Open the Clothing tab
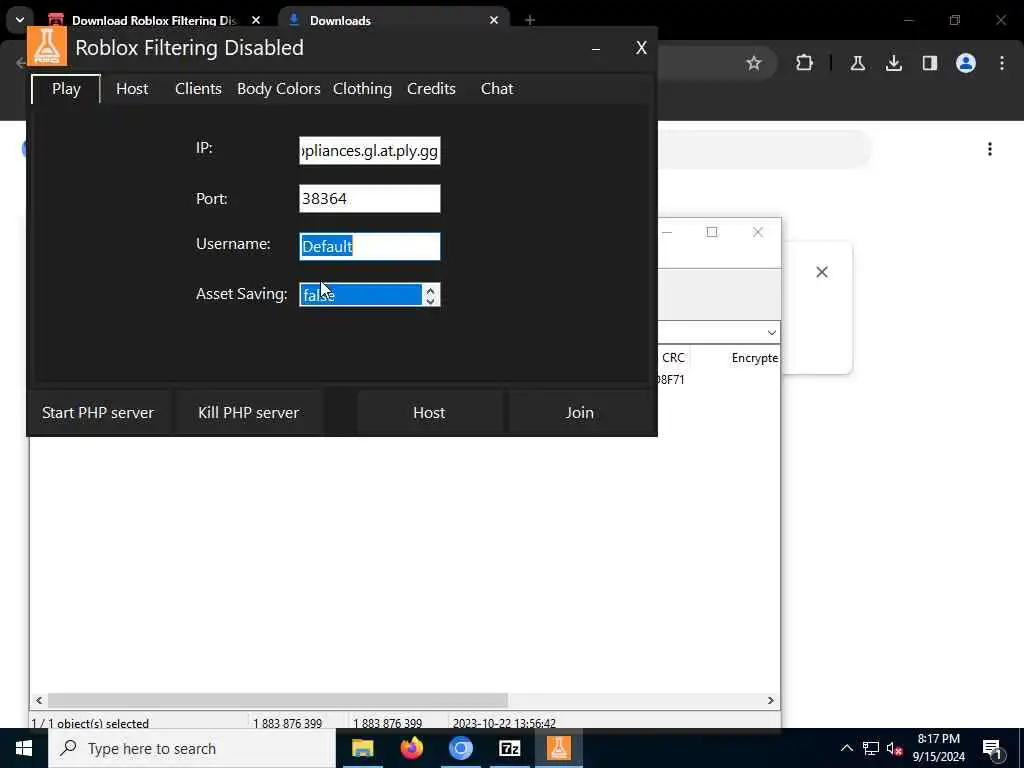 pos(362,89)
